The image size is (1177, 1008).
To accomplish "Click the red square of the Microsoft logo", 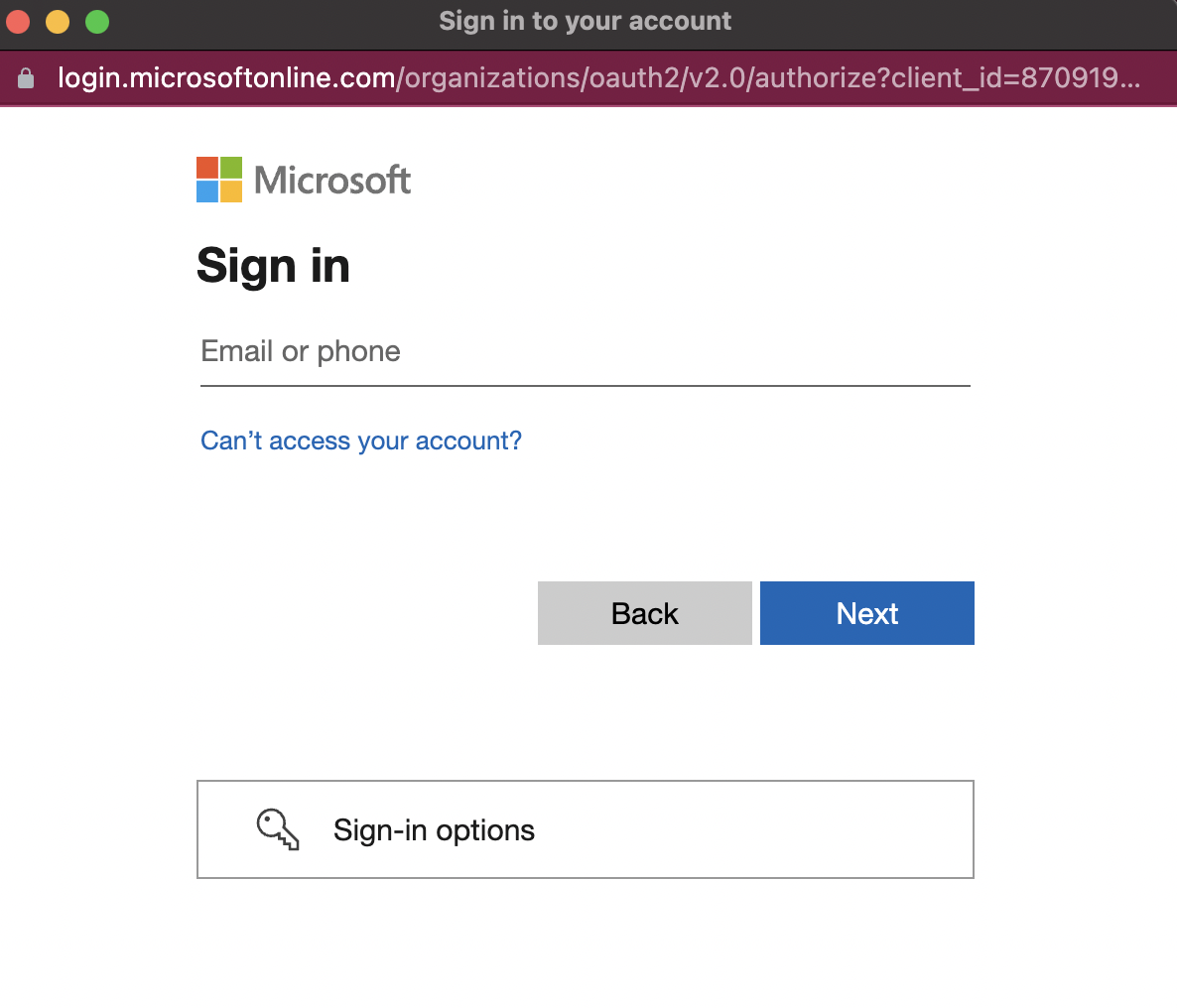I will coord(206,168).
